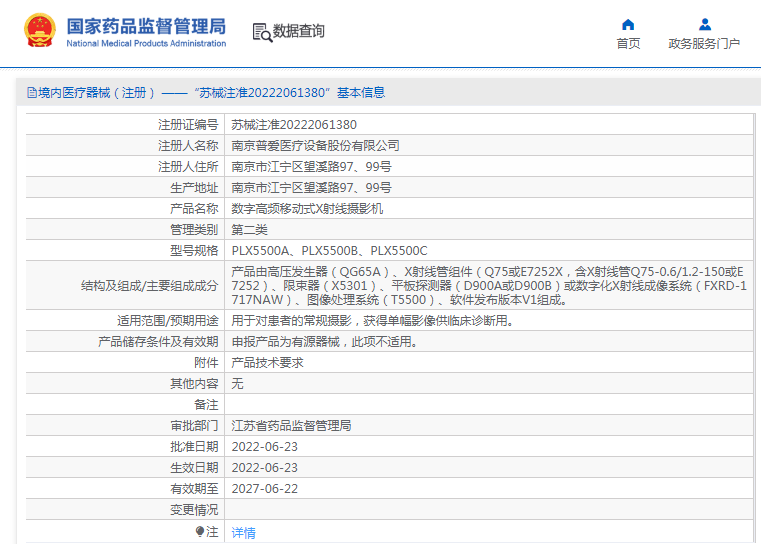
Task: Select model spec PLX5500A、PLX5500B、PLX5500C
Action: (x=329, y=251)
